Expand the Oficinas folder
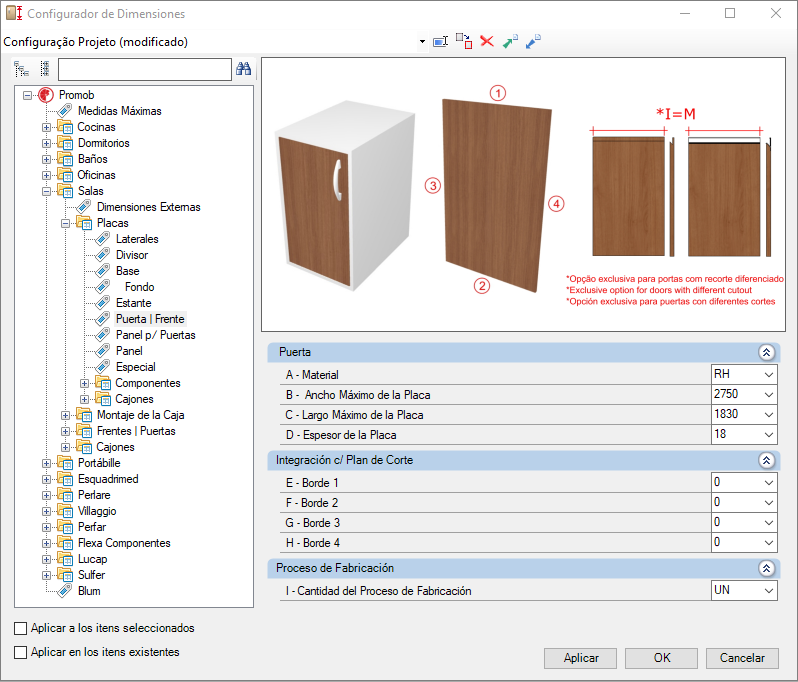 click(x=46, y=176)
